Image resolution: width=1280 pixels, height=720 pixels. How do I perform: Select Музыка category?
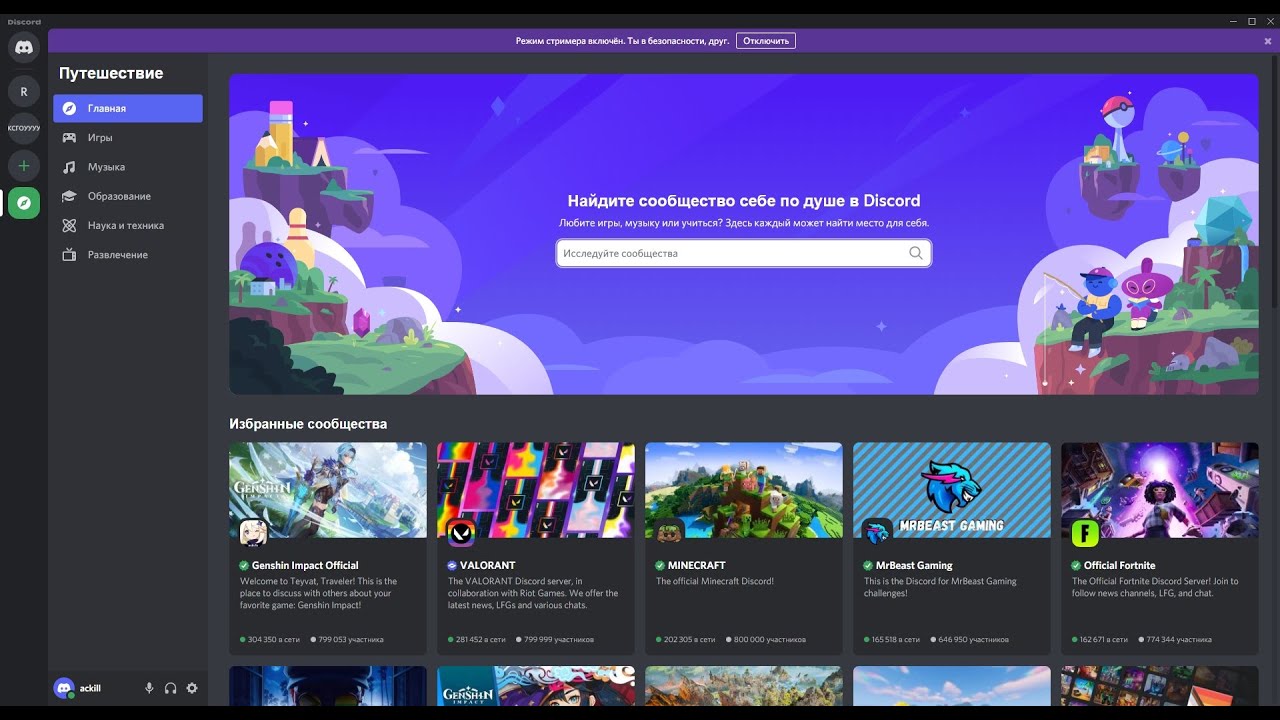tap(128, 167)
